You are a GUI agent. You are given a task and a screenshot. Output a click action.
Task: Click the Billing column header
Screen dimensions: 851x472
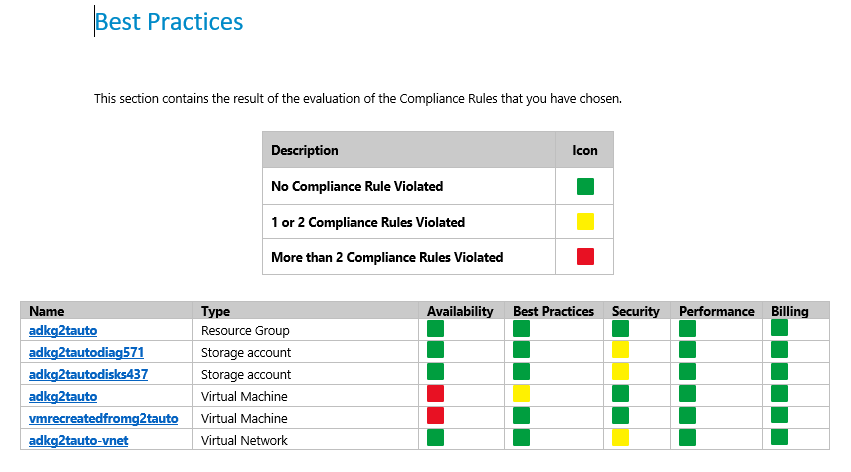point(790,311)
